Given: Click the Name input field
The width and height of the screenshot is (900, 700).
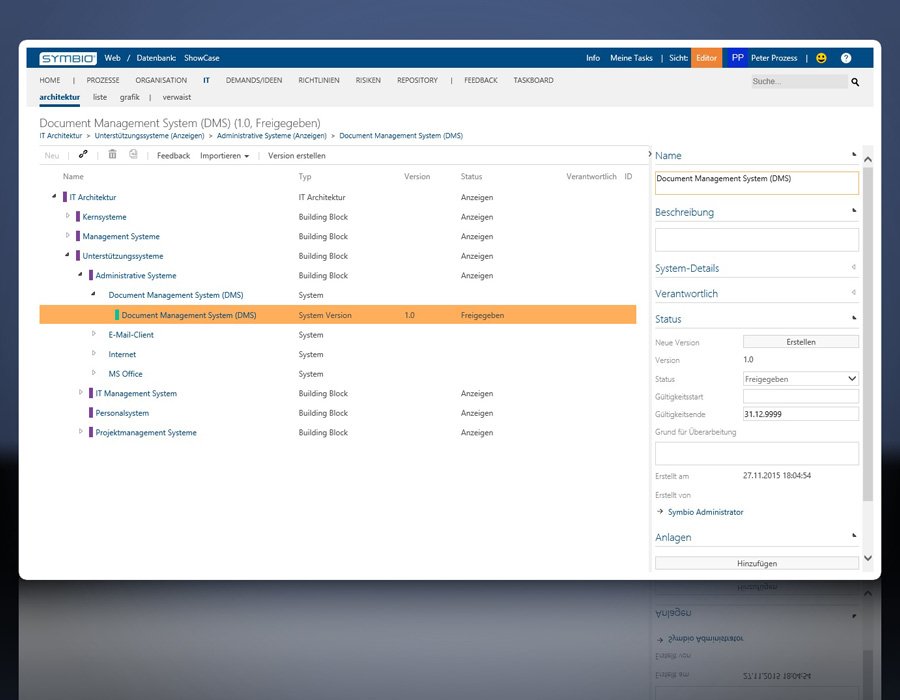Looking at the screenshot, I should [757, 182].
